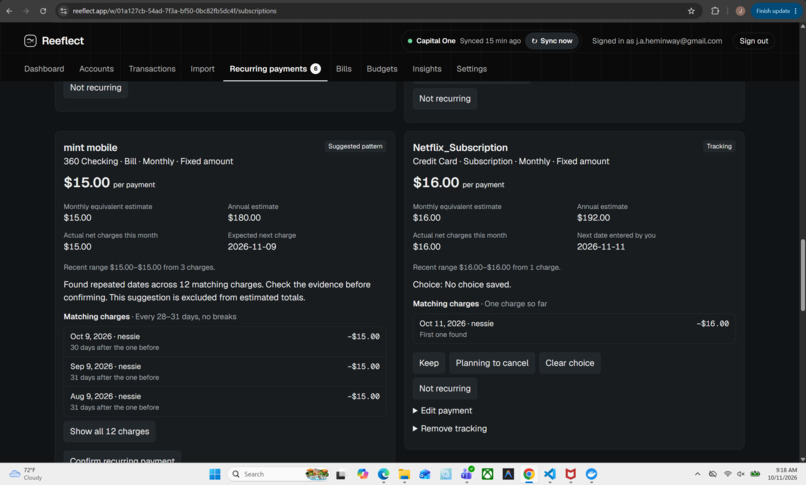This screenshot has height=485, width=806.
Task: Click the browser address bar URL
Action: pyautogui.click(x=174, y=11)
